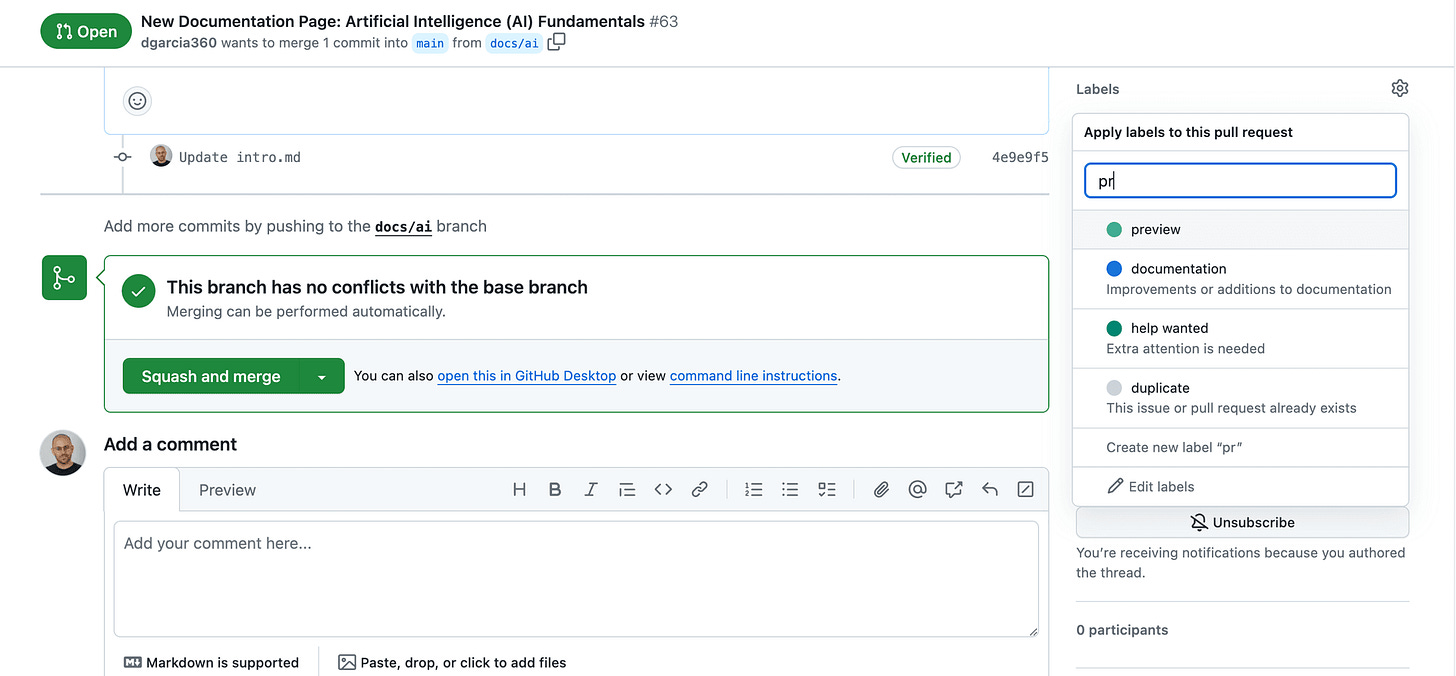Screen dimensions: 1456x676
Task: Insert a numbered list
Action: point(753,489)
